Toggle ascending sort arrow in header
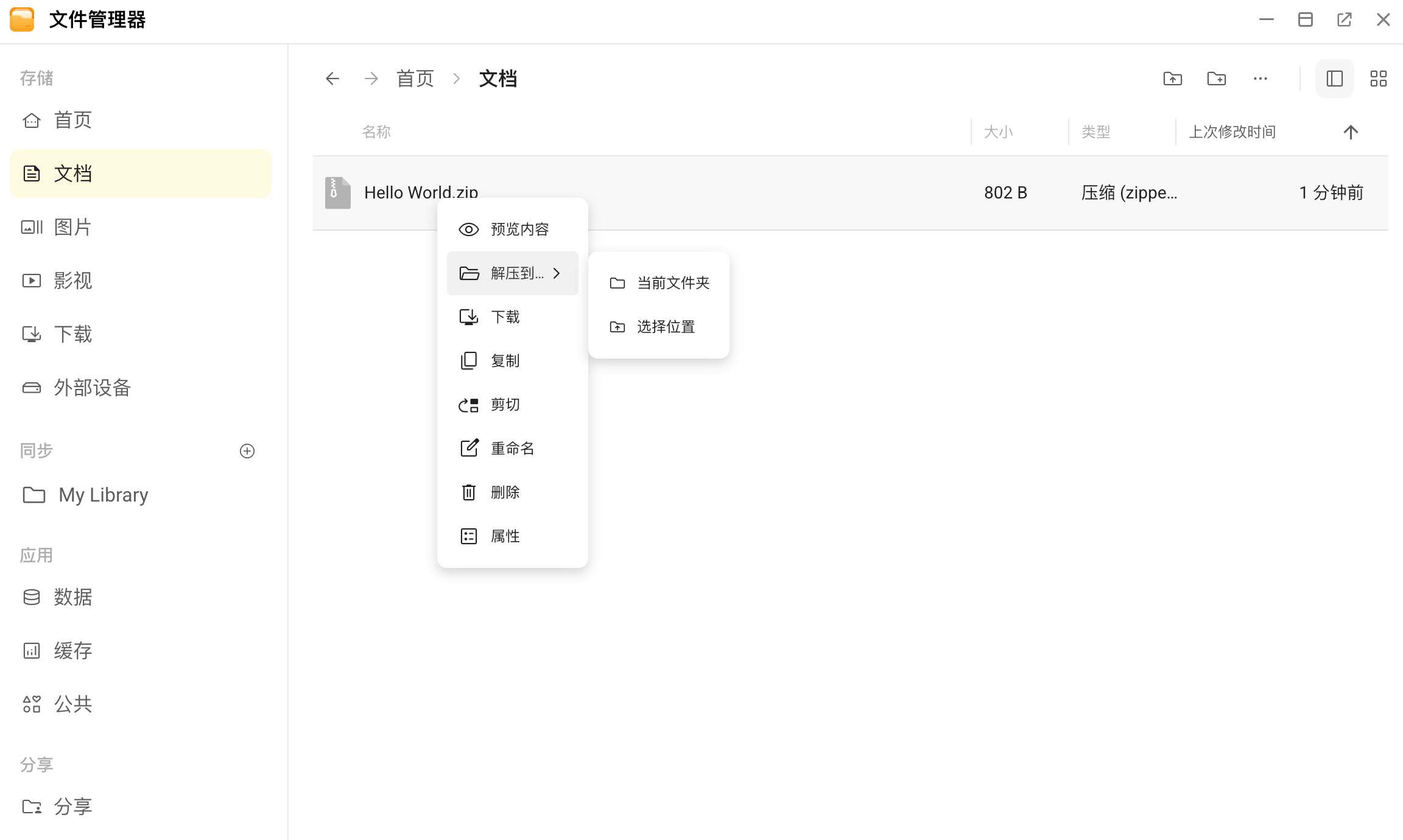The image size is (1403, 840). pyautogui.click(x=1351, y=132)
